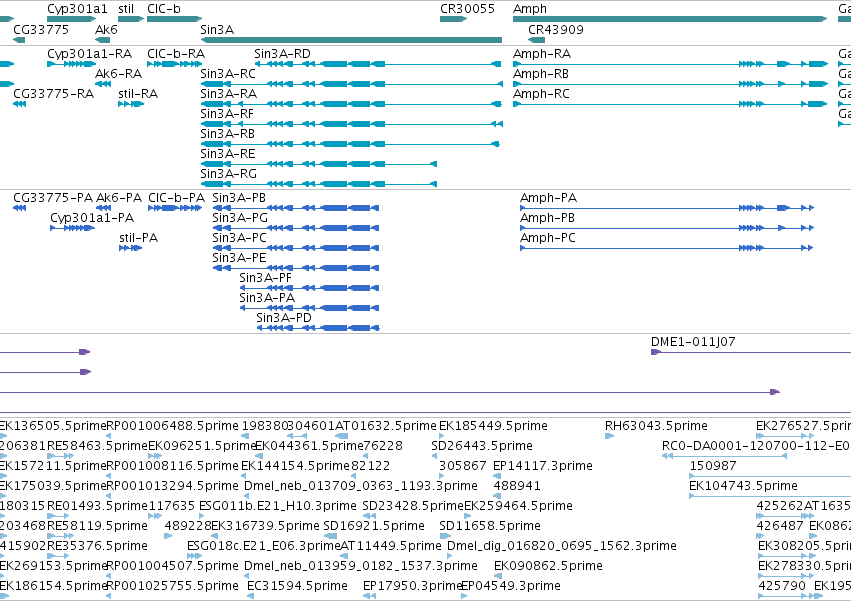Click the Cyp301a1 gene label
This screenshot has width=851, height=601.
pyautogui.click(x=77, y=9)
